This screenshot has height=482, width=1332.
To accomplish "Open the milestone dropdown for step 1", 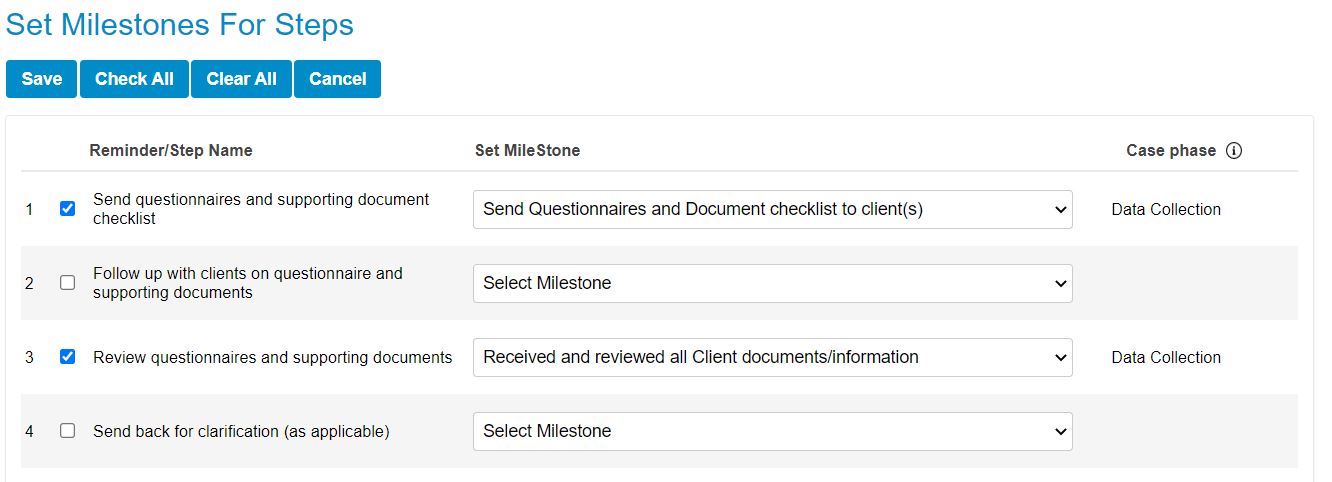I will coord(773,209).
